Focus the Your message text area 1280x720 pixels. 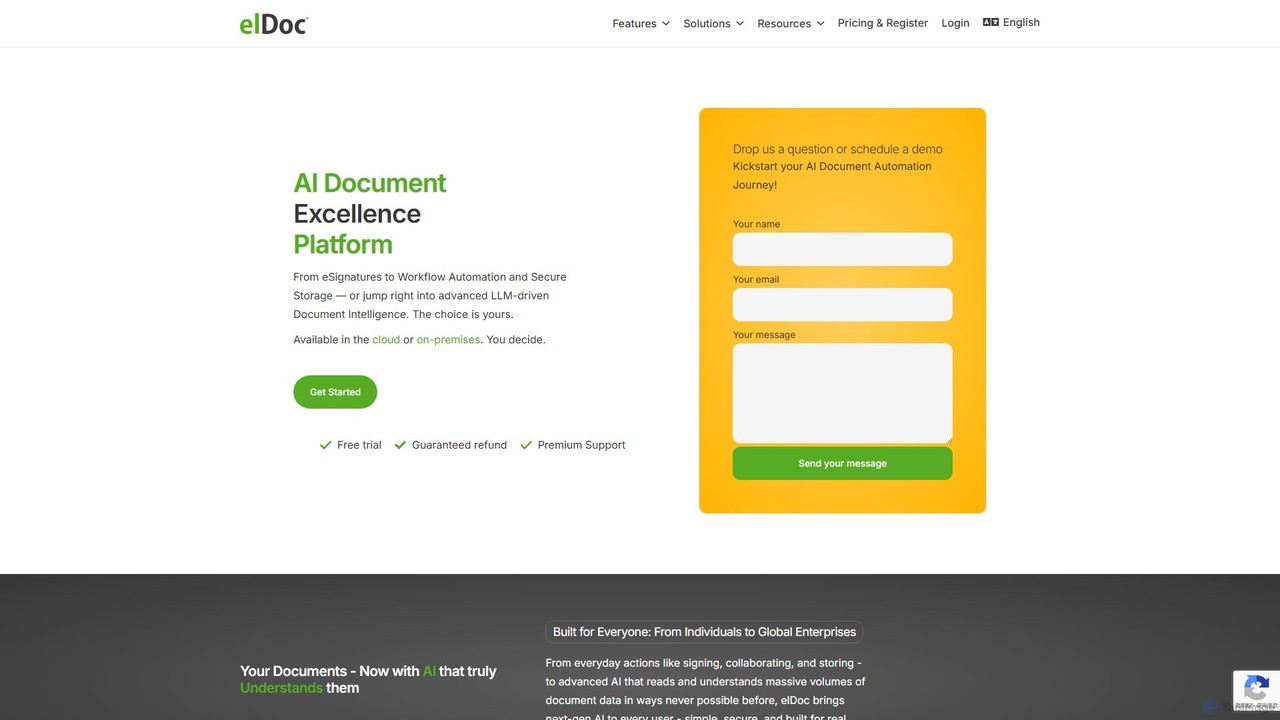click(x=842, y=393)
